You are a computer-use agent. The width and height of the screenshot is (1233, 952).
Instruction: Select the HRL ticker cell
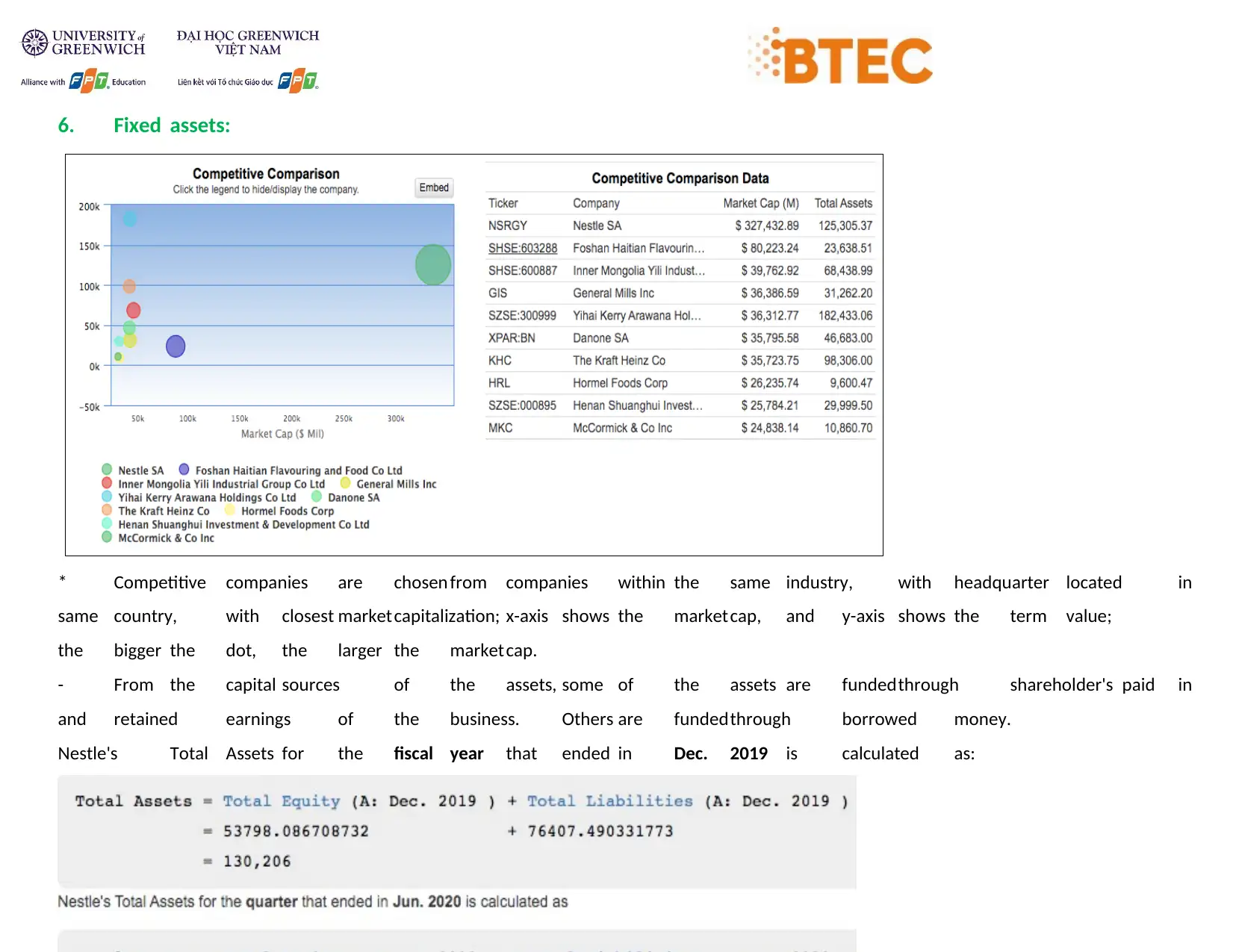point(500,383)
